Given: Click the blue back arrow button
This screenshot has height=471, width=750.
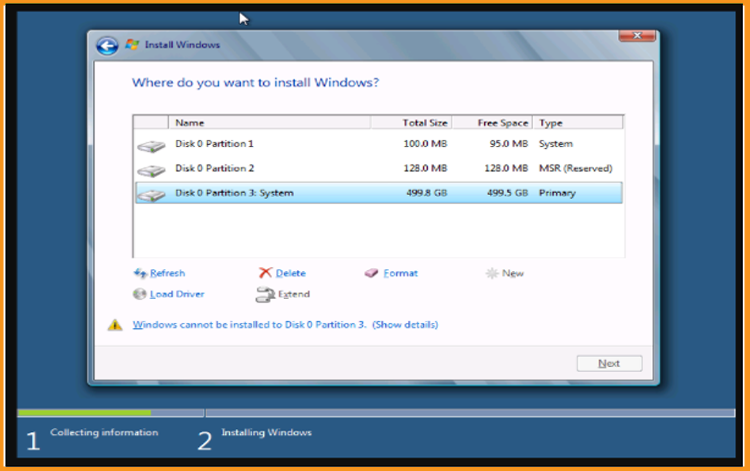Looking at the screenshot, I should tap(107, 46).
